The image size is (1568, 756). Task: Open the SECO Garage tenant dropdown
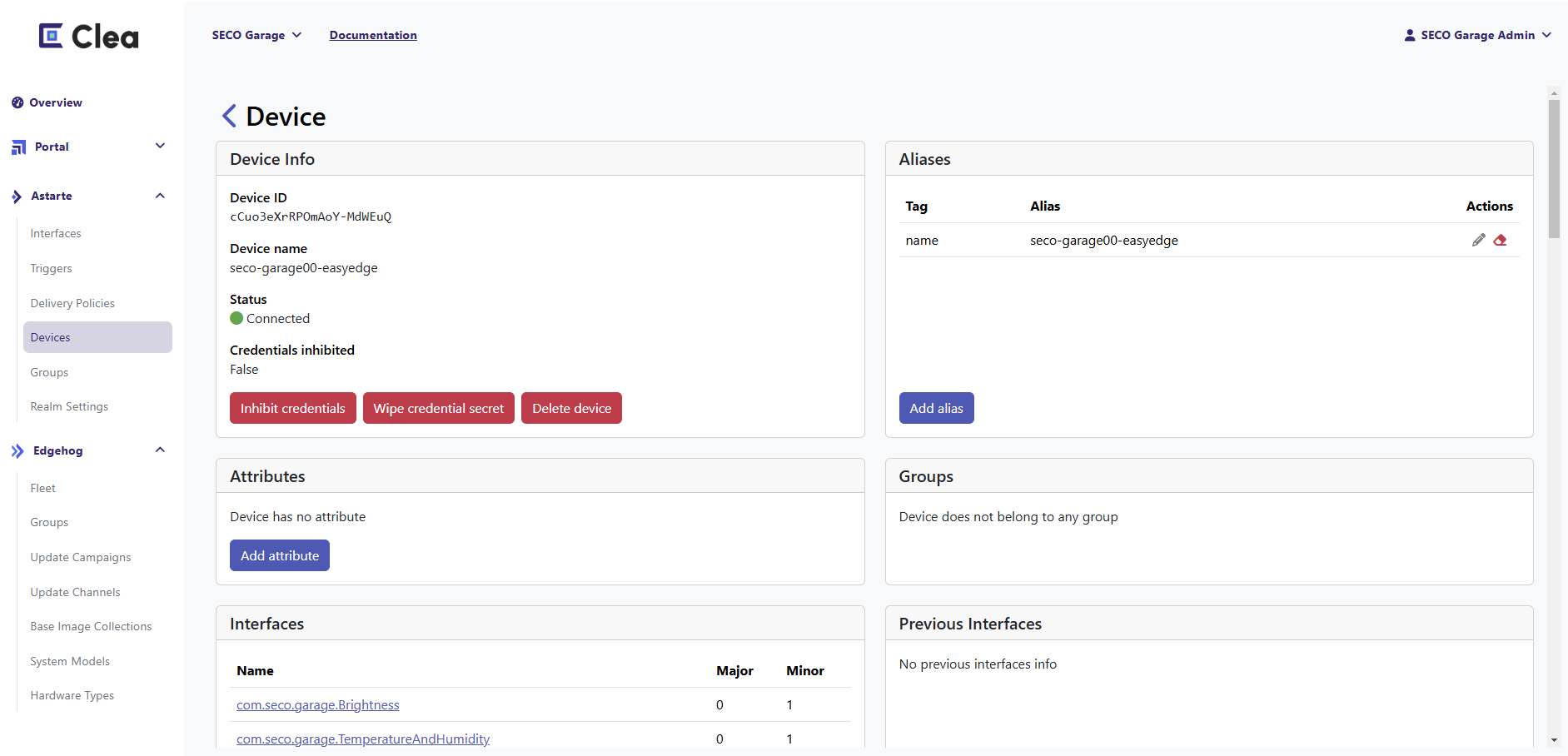(256, 35)
